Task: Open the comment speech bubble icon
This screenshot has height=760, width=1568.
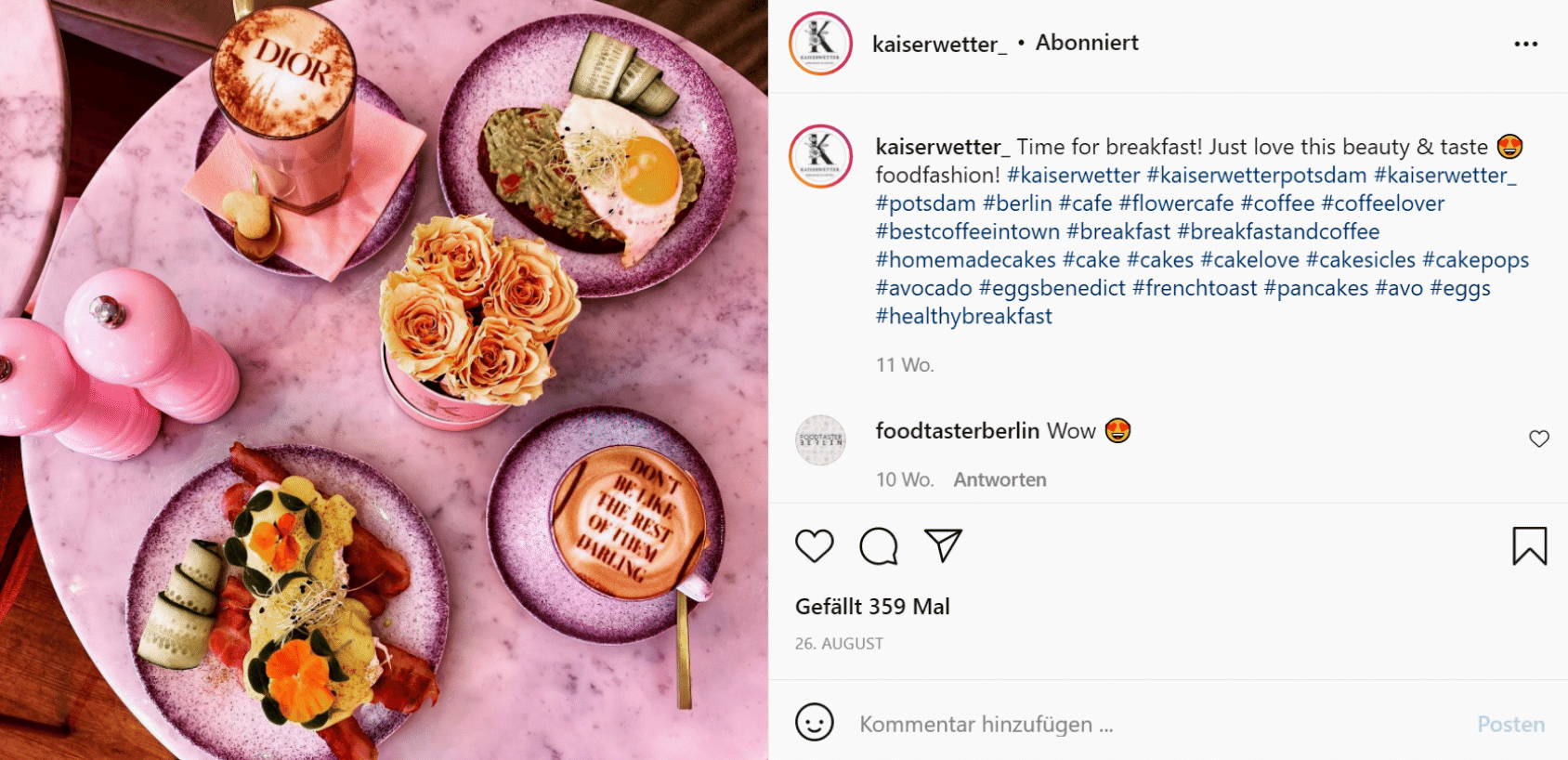Action: pyautogui.click(x=879, y=545)
